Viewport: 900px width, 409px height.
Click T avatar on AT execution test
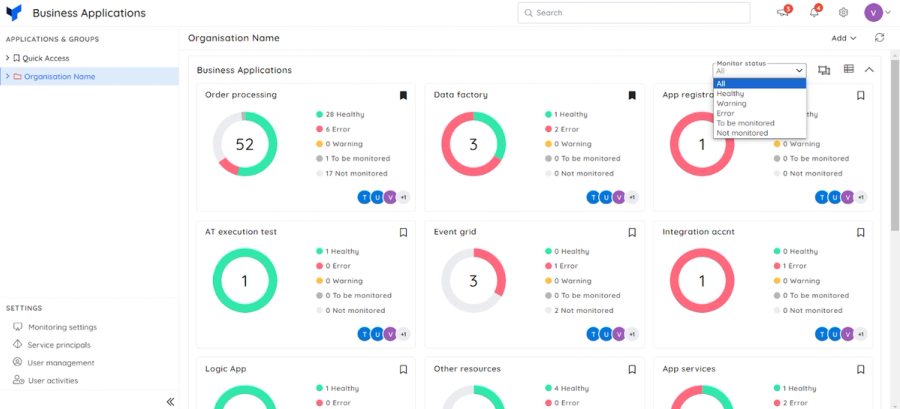[x=364, y=334]
